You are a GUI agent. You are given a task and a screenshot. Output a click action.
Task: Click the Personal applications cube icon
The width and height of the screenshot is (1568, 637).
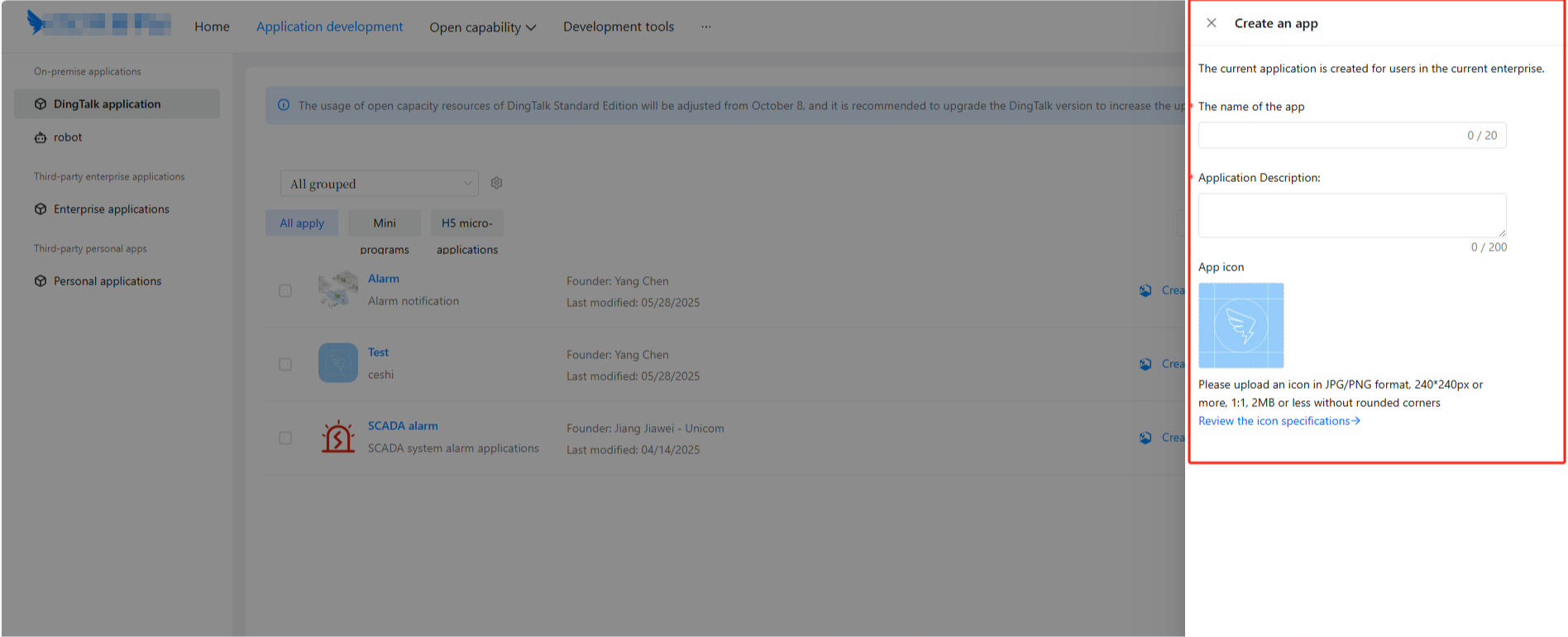point(41,281)
